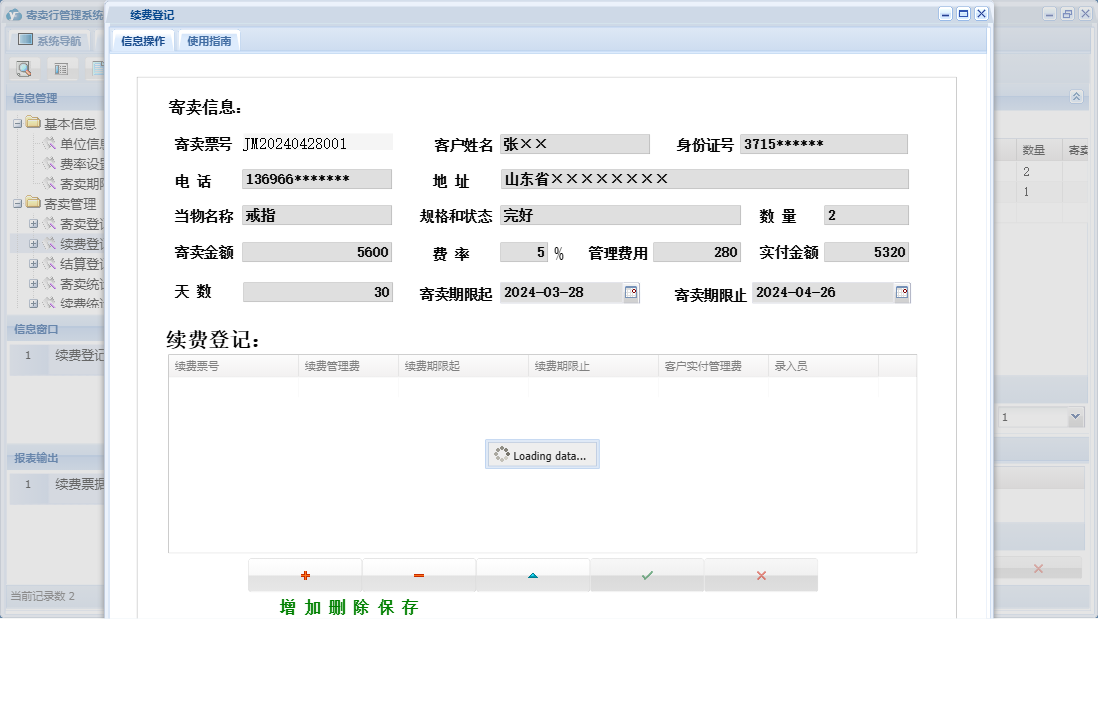Click the delete (删除) minus icon

[419, 574]
